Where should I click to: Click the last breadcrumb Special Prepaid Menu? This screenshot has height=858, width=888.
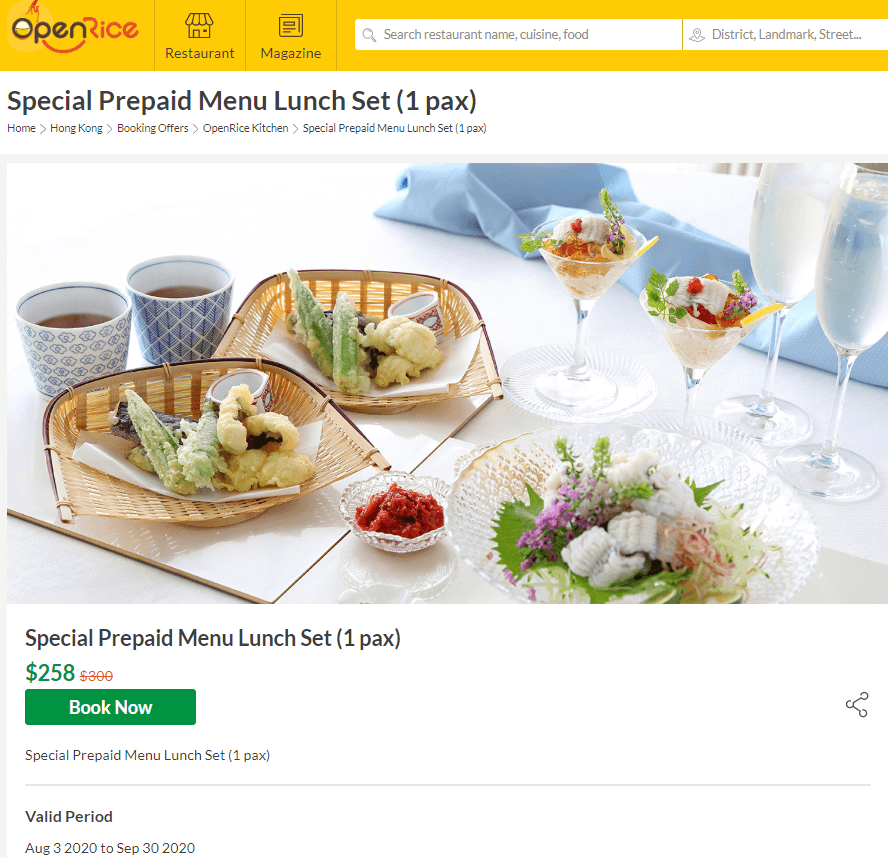click(395, 128)
